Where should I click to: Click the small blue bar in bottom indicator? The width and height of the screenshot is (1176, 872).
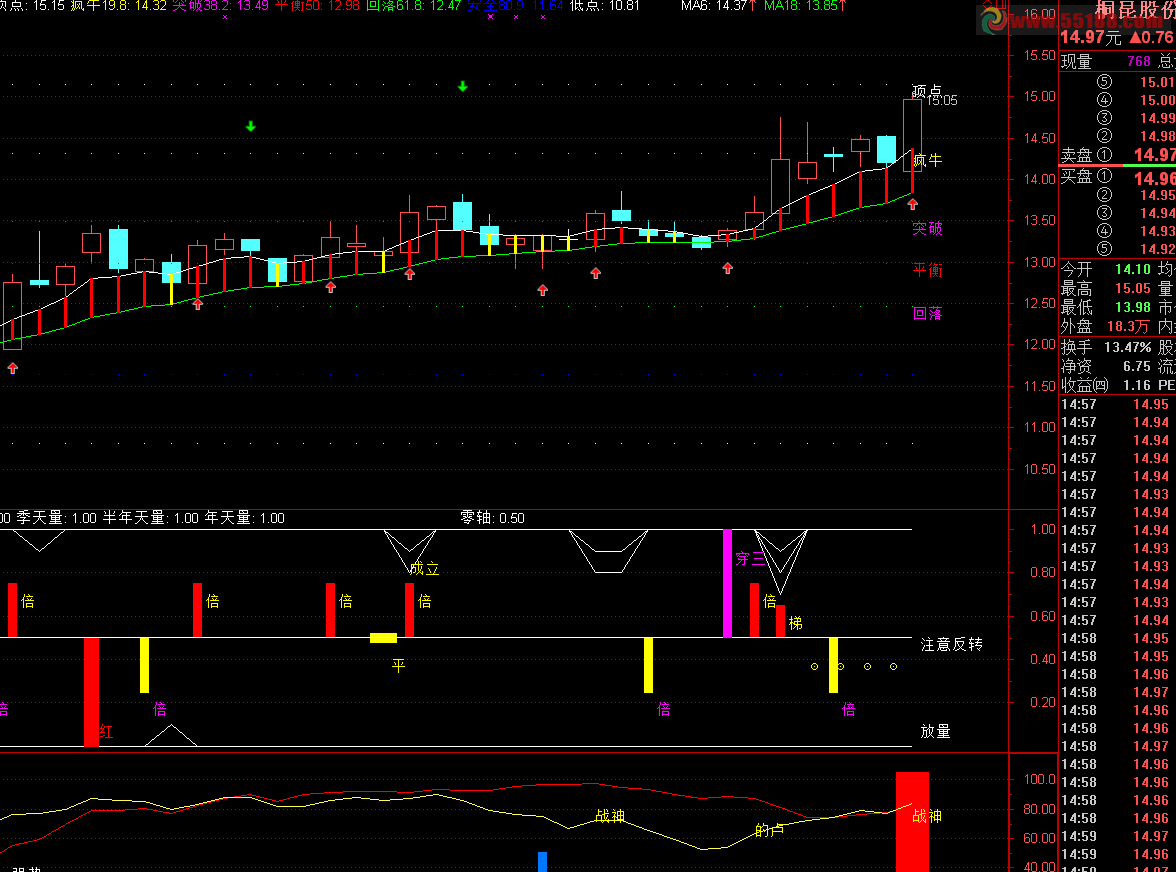click(542, 862)
